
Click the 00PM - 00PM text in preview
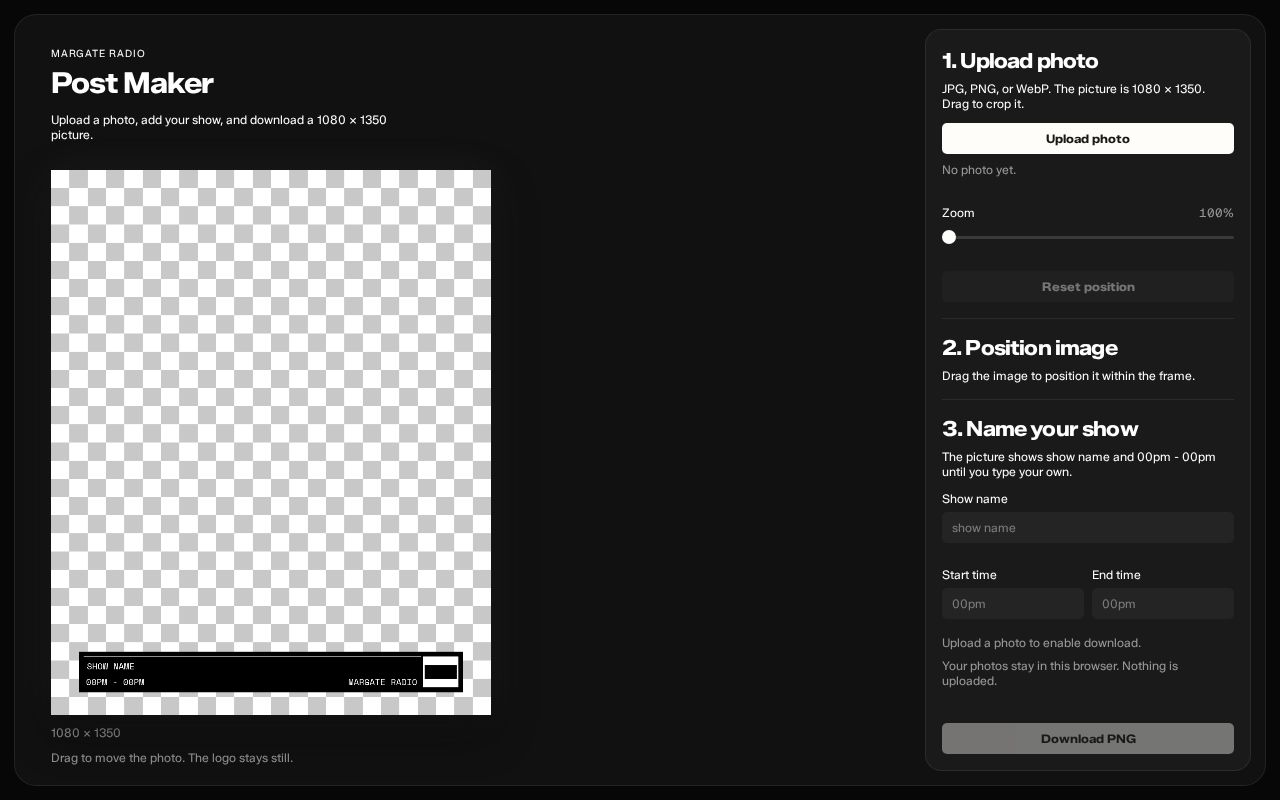tap(115, 682)
